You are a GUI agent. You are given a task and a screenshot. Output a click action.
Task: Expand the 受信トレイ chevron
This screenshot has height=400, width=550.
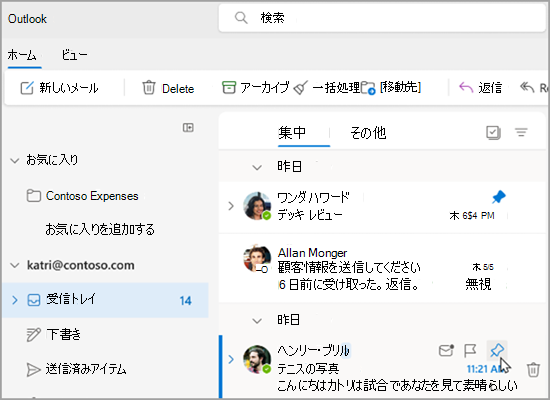(15, 300)
